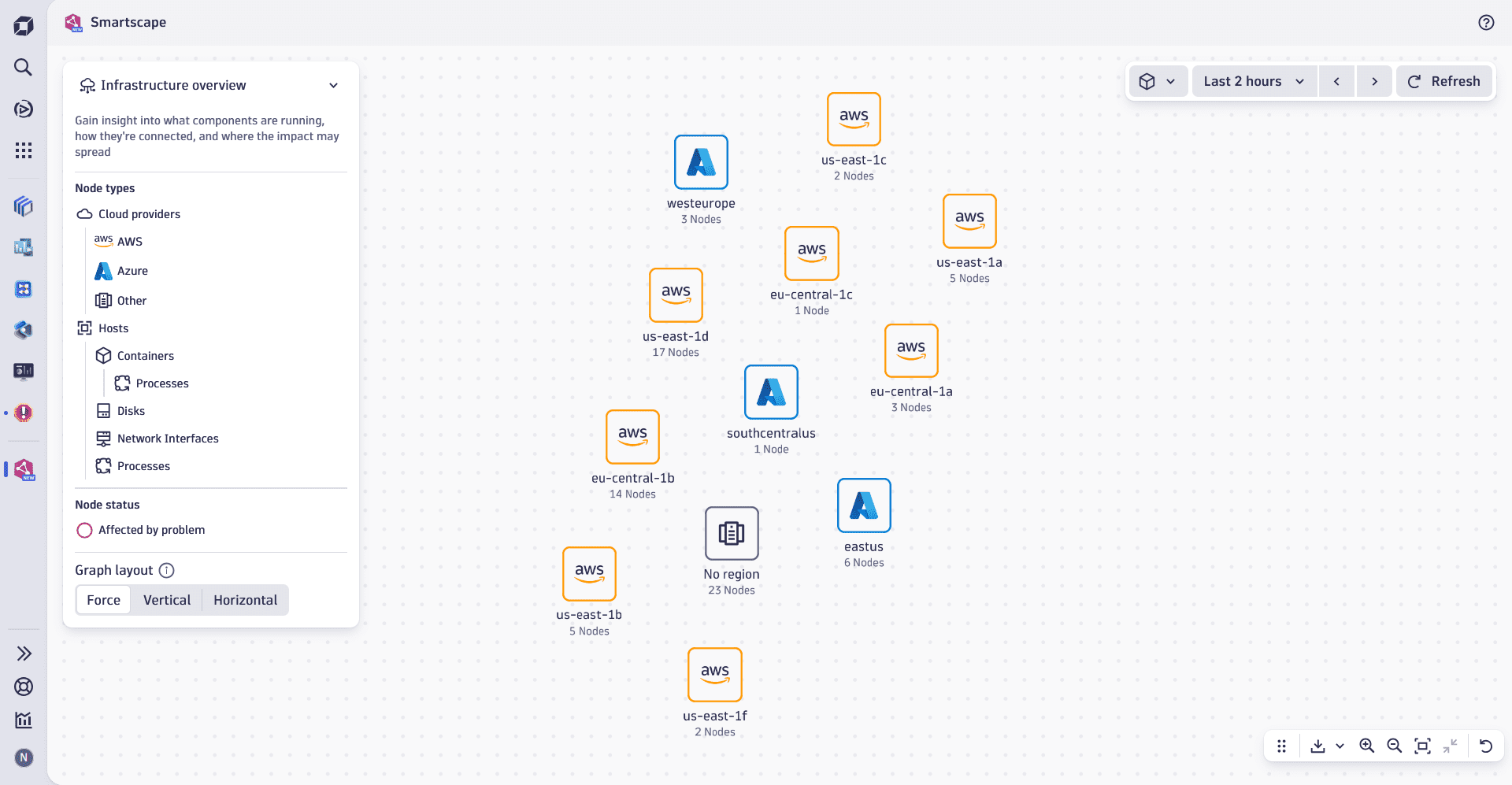Toggle the Affected by problem node status filter
This screenshot has width=1512, height=785.
(84, 530)
